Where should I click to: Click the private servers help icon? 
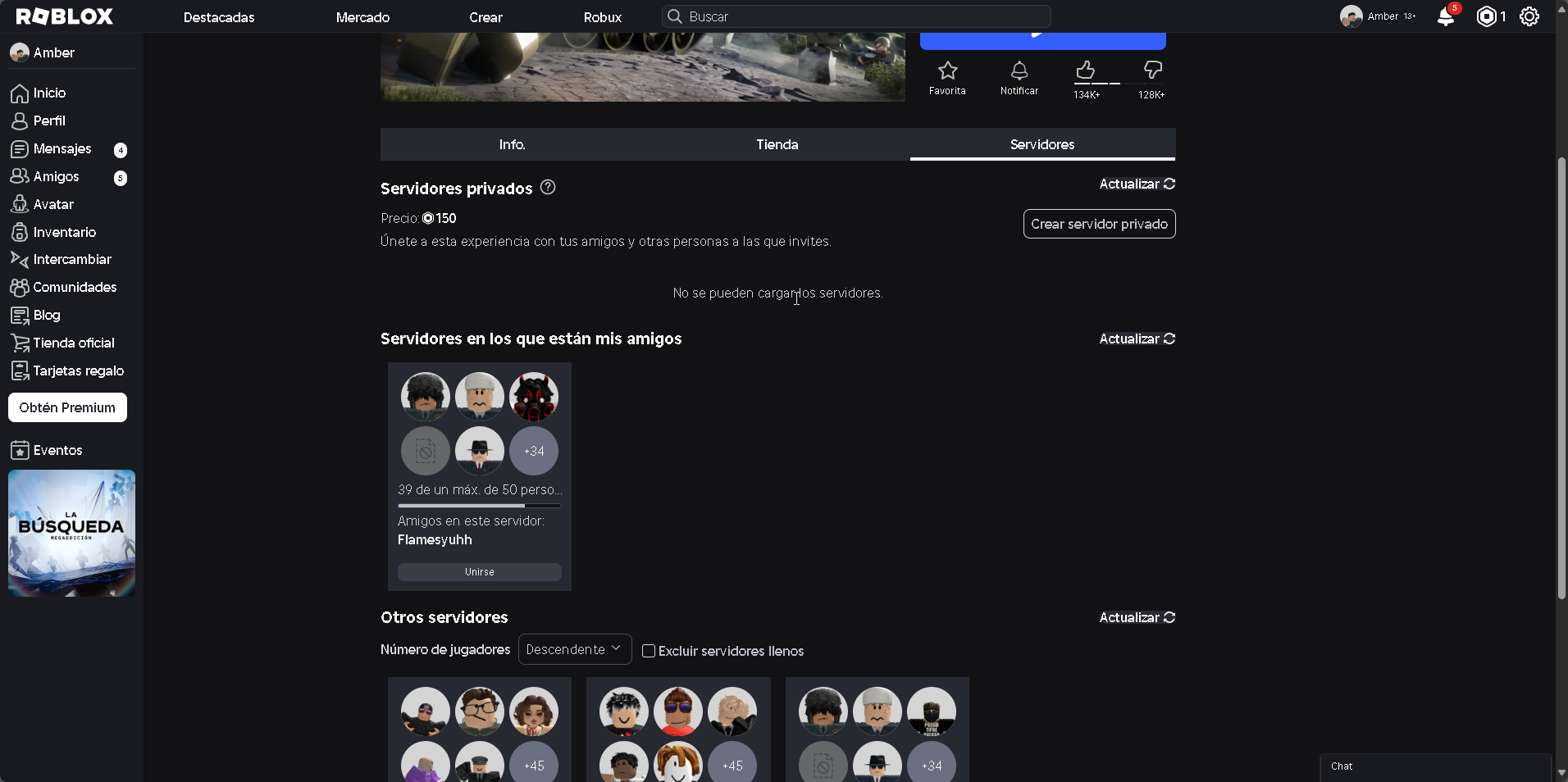(x=548, y=188)
